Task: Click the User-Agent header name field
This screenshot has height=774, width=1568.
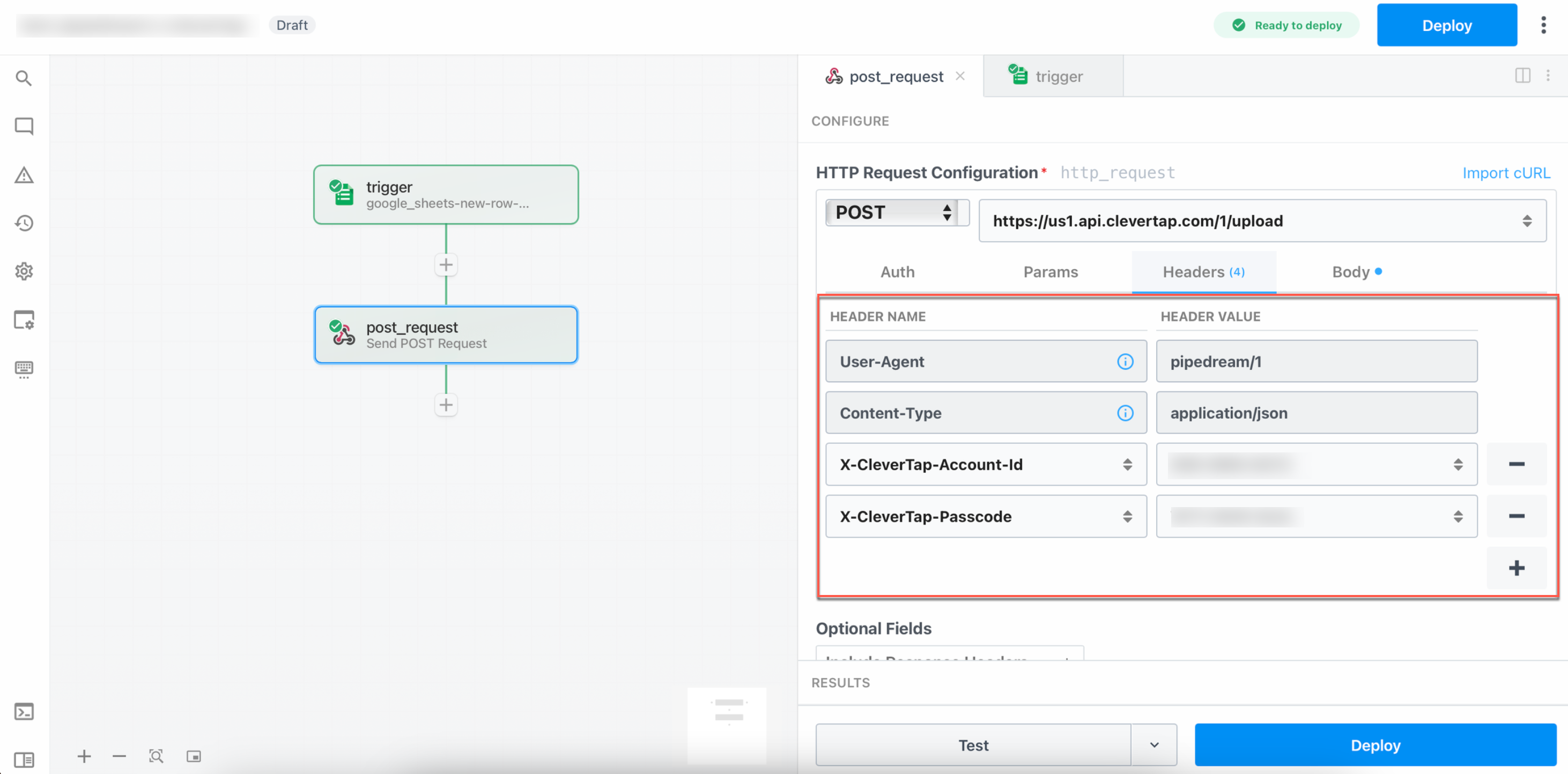Action: 986,361
